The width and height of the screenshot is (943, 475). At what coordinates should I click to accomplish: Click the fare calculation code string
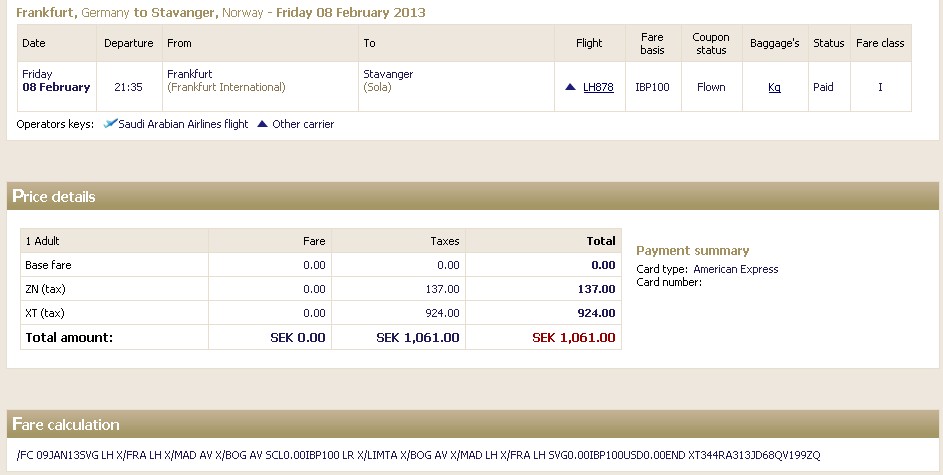(x=418, y=455)
